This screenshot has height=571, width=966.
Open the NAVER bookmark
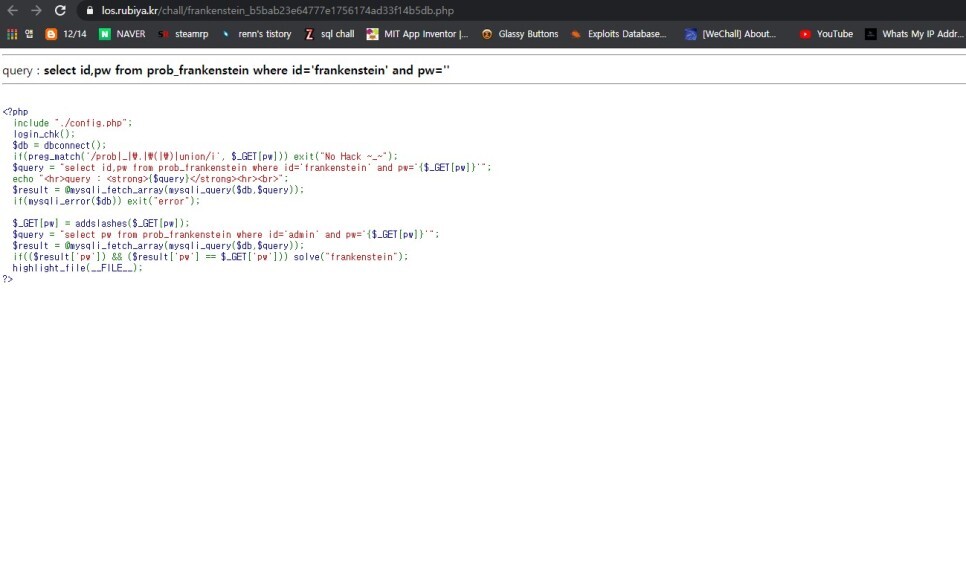click(123, 34)
